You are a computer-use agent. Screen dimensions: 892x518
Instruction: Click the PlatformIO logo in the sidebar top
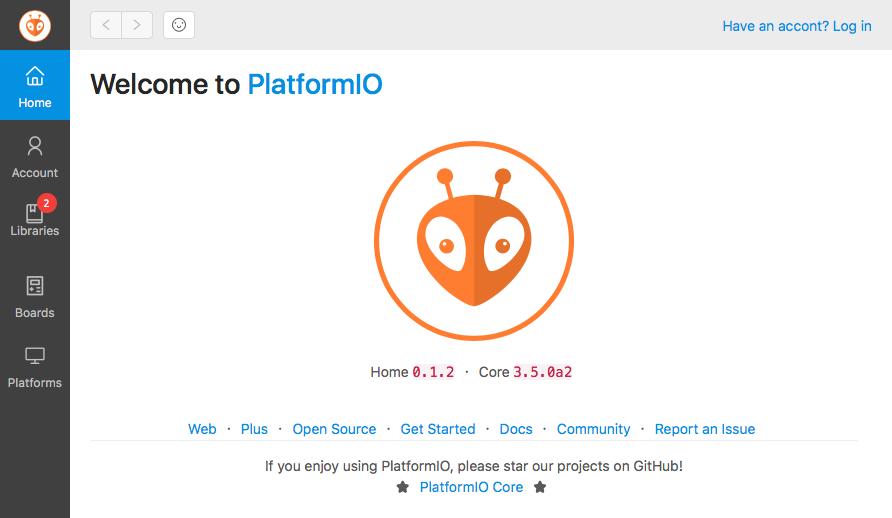[35, 26]
